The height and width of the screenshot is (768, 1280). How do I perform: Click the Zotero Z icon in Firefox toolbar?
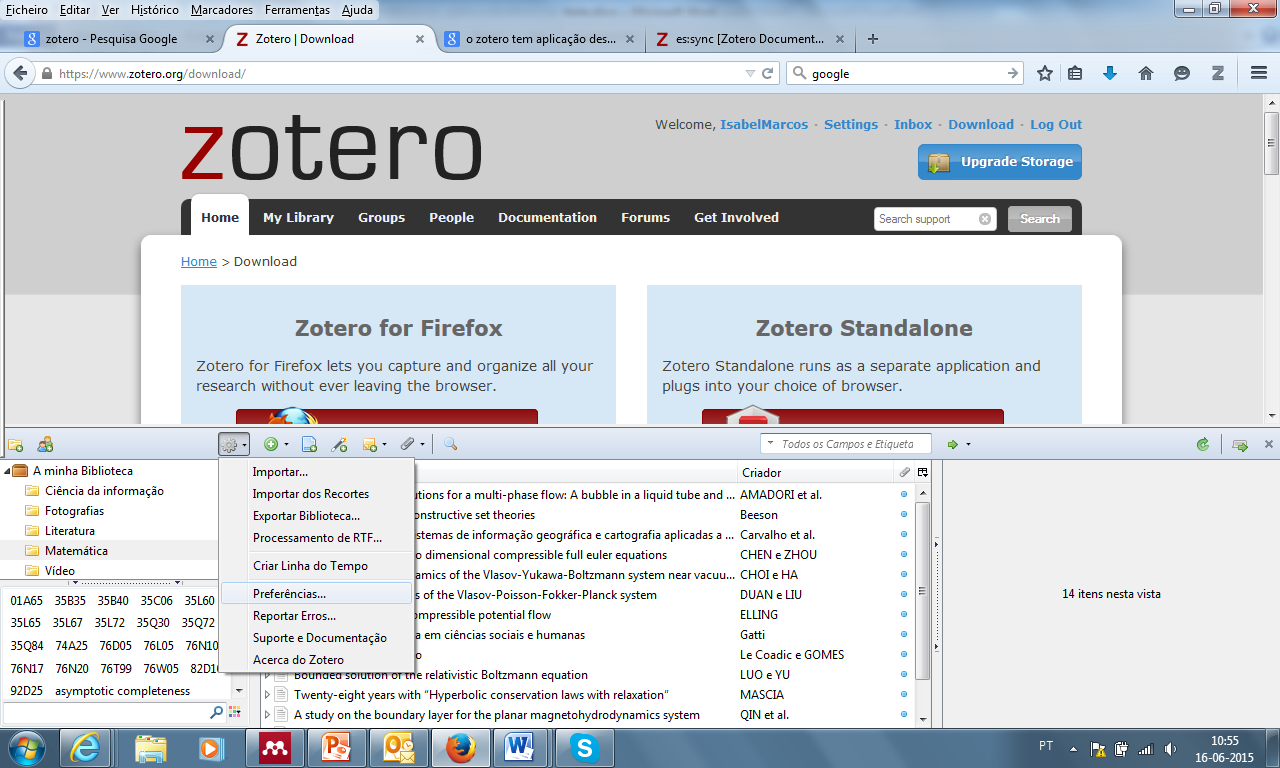click(1218, 73)
